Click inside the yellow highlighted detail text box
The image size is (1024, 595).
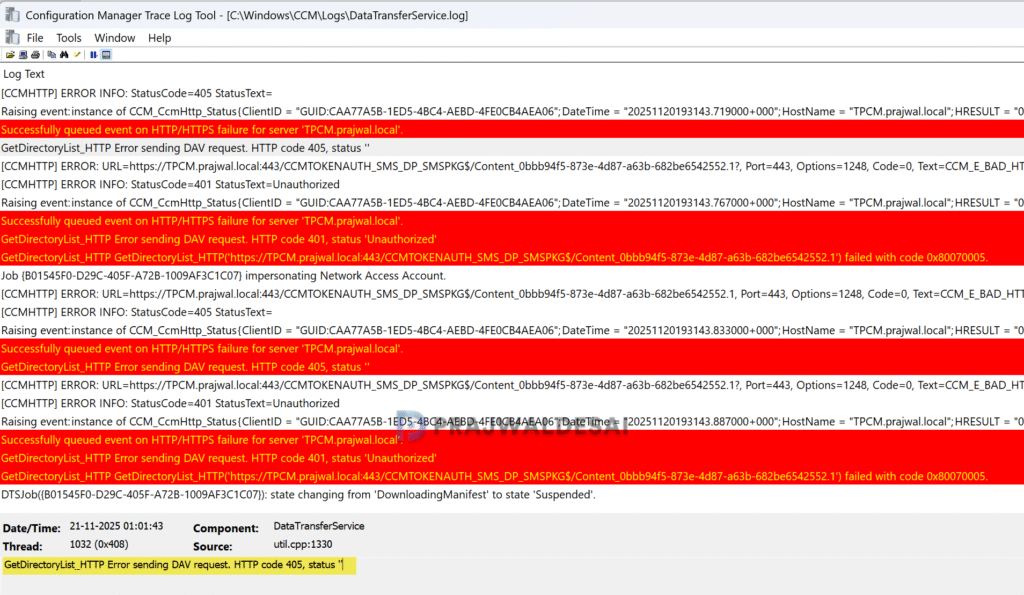pyautogui.click(x=179, y=565)
